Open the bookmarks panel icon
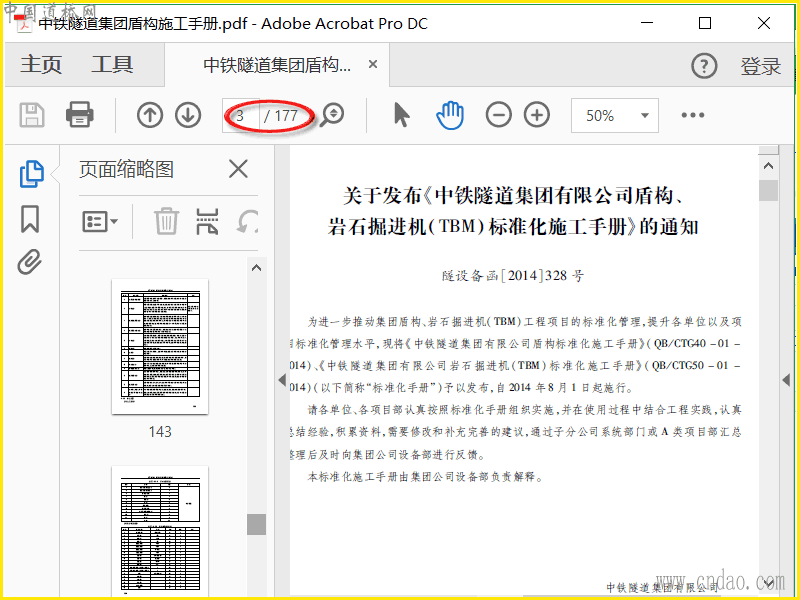The height and width of the screenshot is (600, 800). point(30,219)
